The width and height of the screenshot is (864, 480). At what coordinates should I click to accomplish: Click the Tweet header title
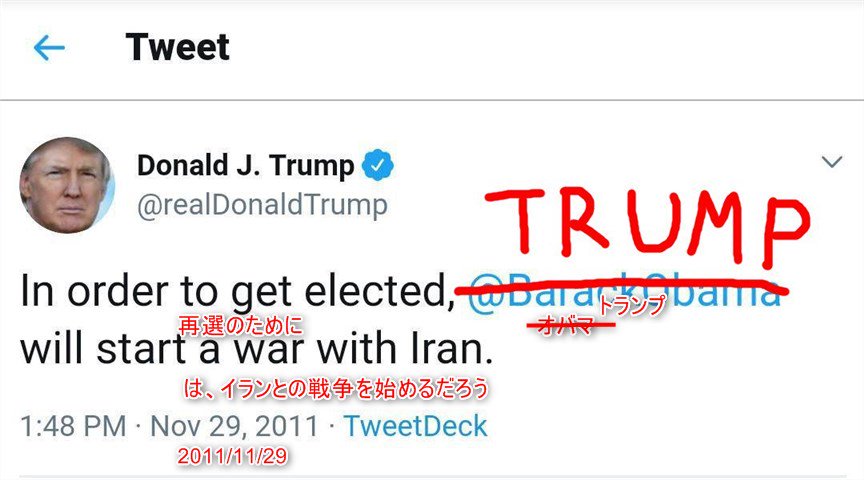click(x=177, y=47)
